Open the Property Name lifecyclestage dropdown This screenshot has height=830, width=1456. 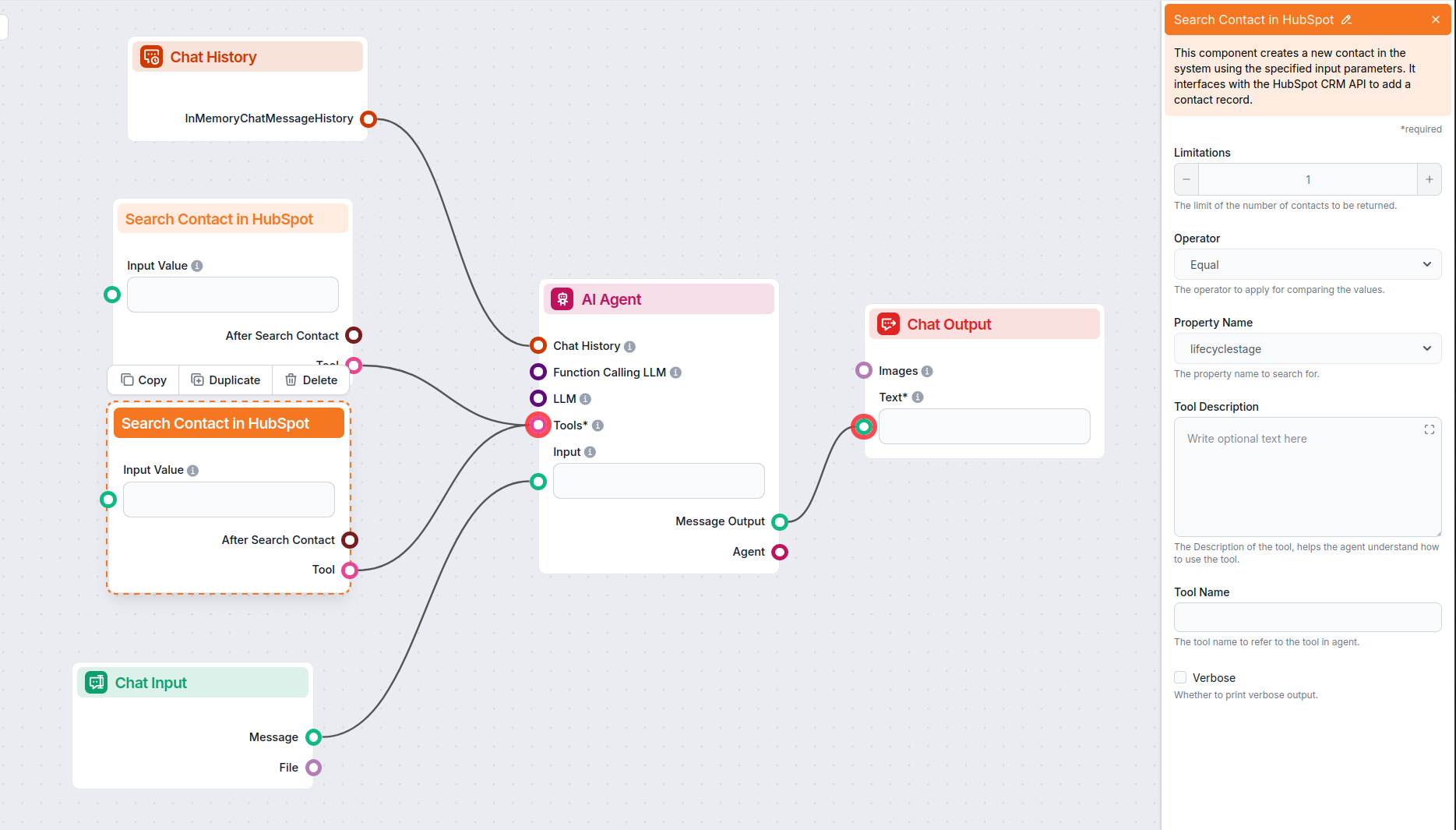point(1307,349)
